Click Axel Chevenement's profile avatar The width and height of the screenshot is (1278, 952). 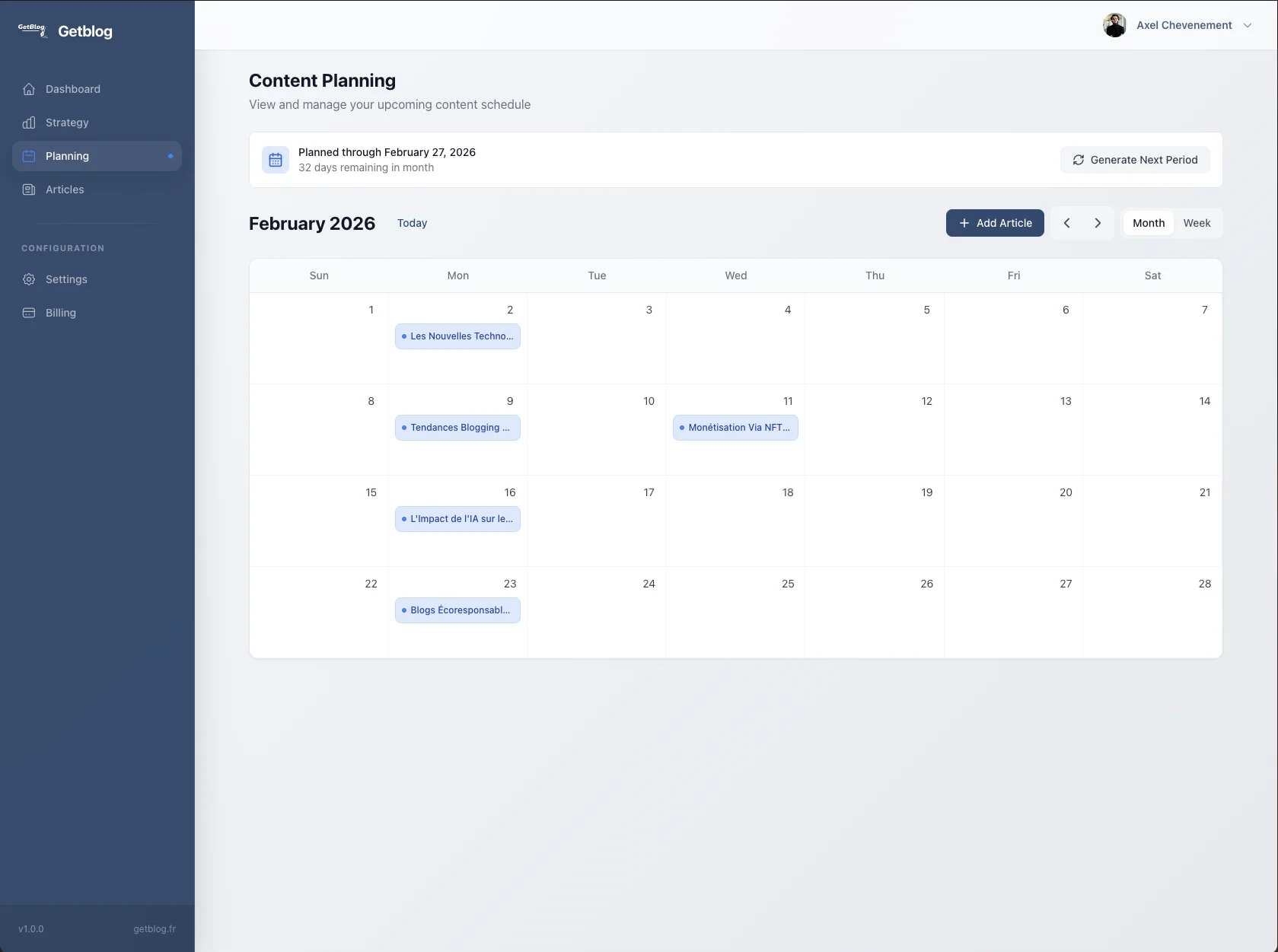[x=1114, y=25]
